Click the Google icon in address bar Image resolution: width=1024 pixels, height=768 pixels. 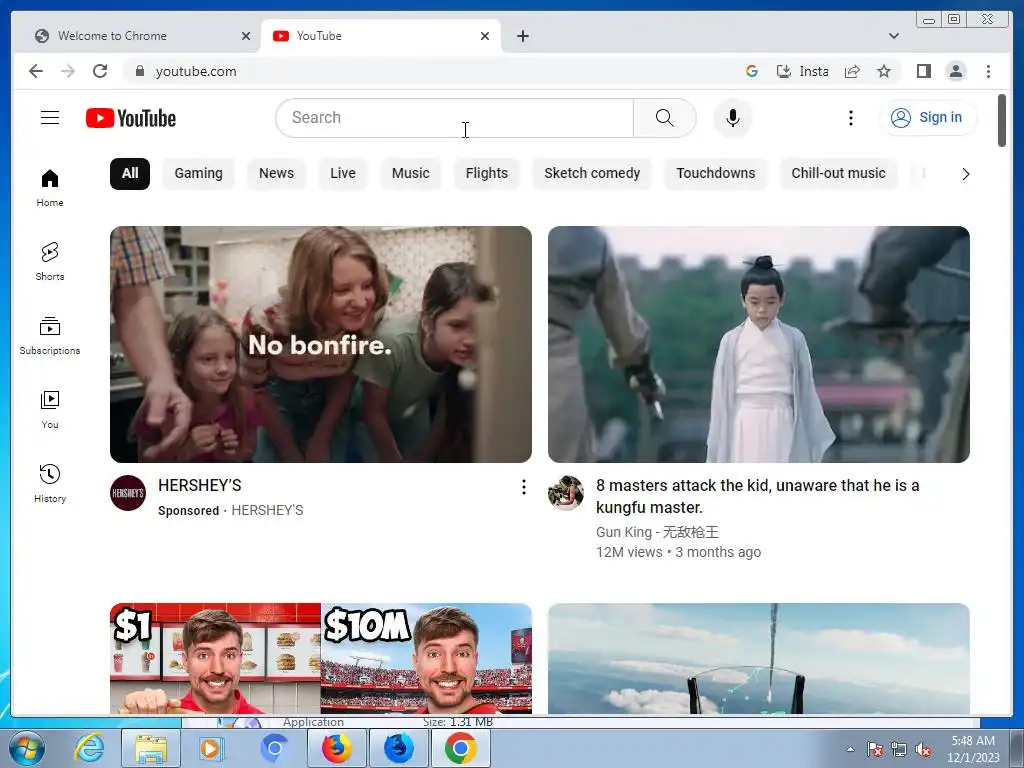[x=752, y=71]
